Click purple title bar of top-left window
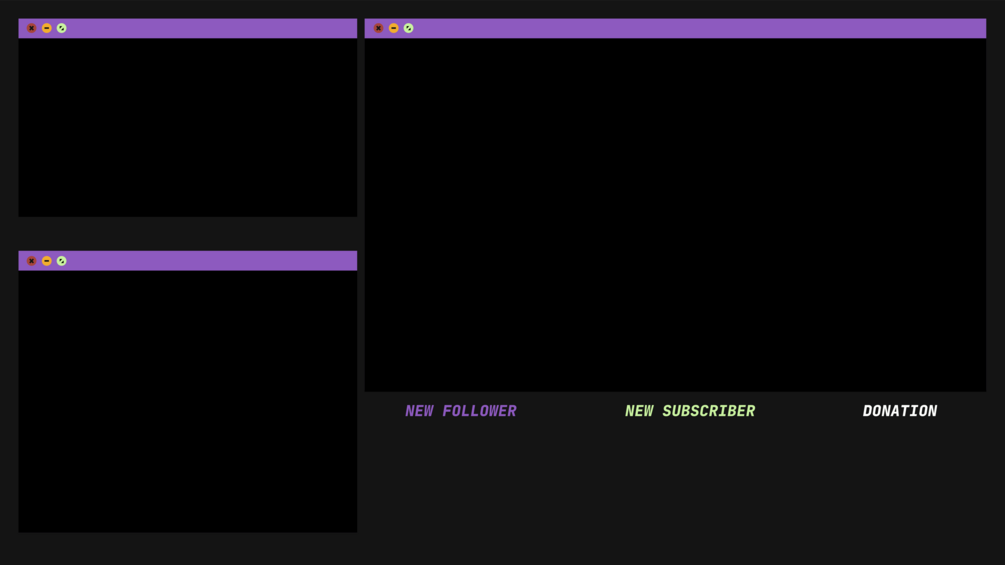 [x=188, y=28]
